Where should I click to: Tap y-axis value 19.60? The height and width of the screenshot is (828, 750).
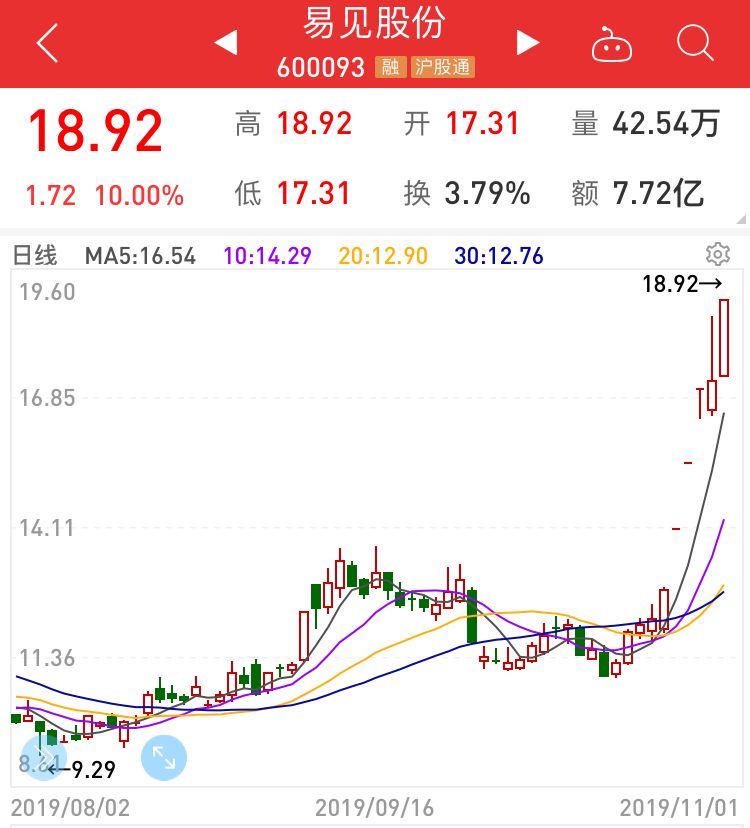[x=47, y=292]
